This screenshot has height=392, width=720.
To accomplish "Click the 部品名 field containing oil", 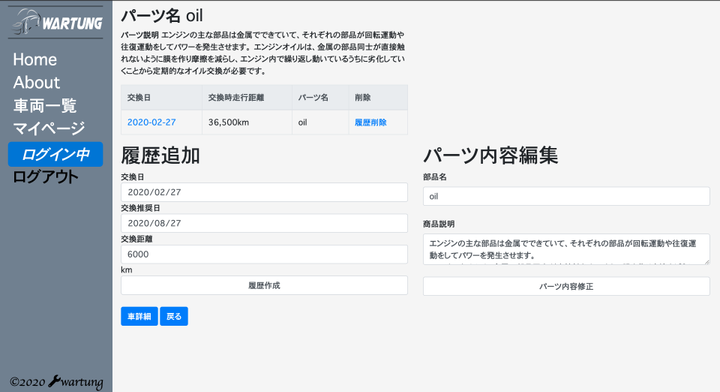I will (566, 196).
